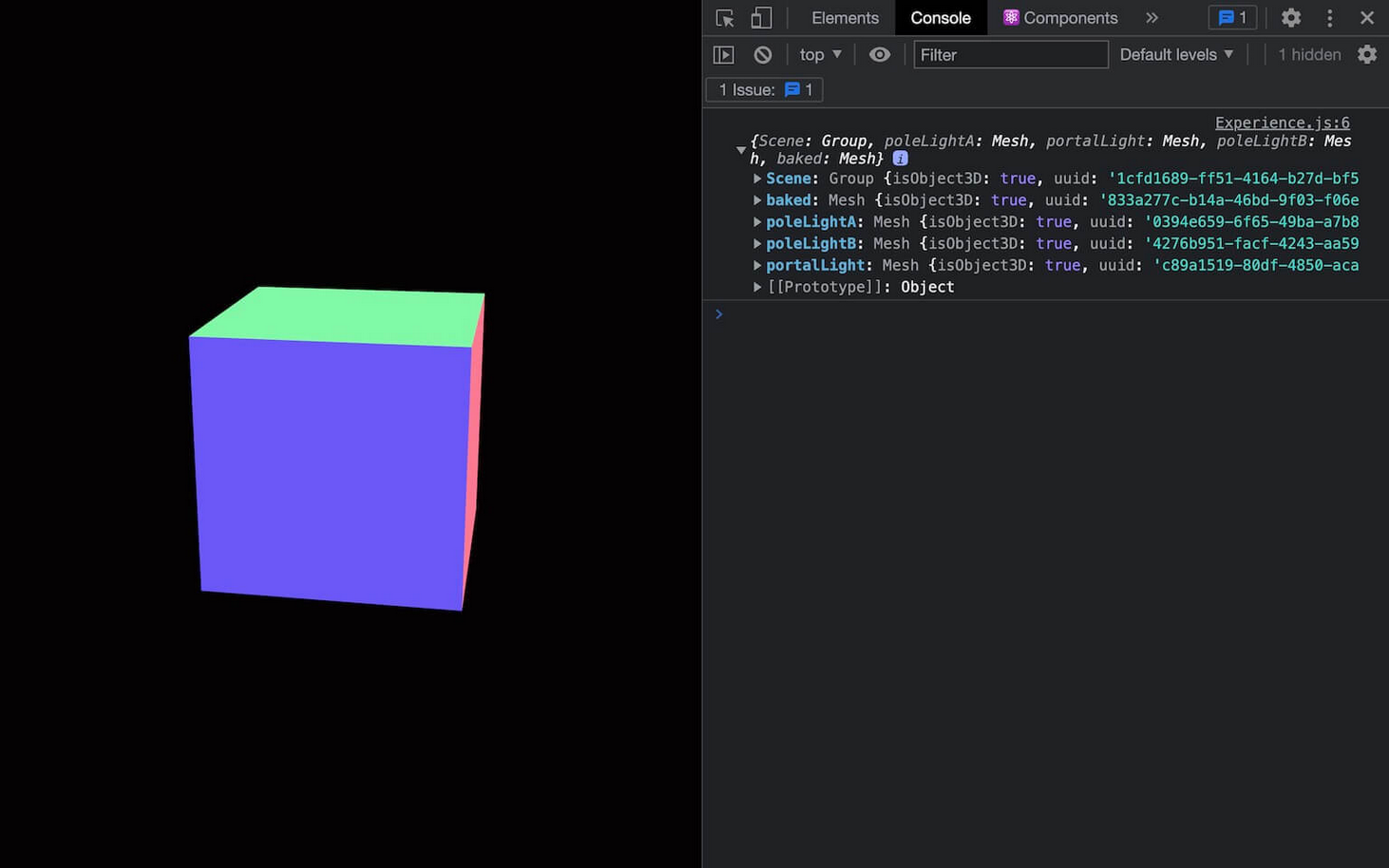Open the Default levels dropdown
1389x868 pixels.
click(x=1176, y=55)
